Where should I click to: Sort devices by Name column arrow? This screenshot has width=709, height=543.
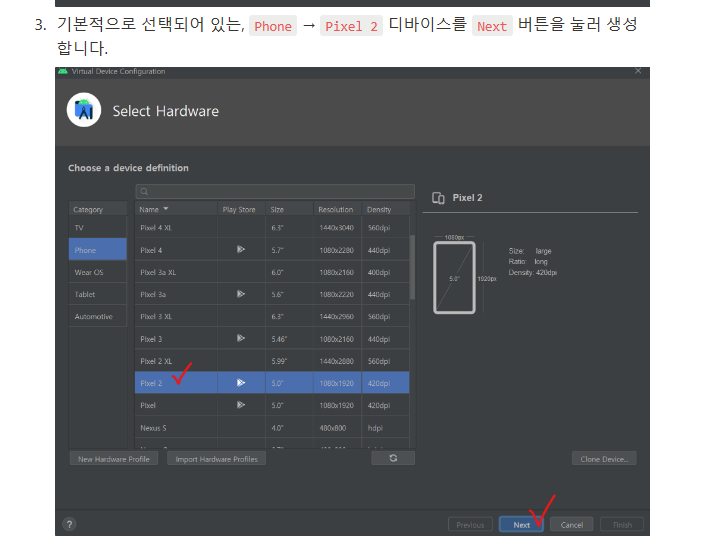[x=165, y=209]
